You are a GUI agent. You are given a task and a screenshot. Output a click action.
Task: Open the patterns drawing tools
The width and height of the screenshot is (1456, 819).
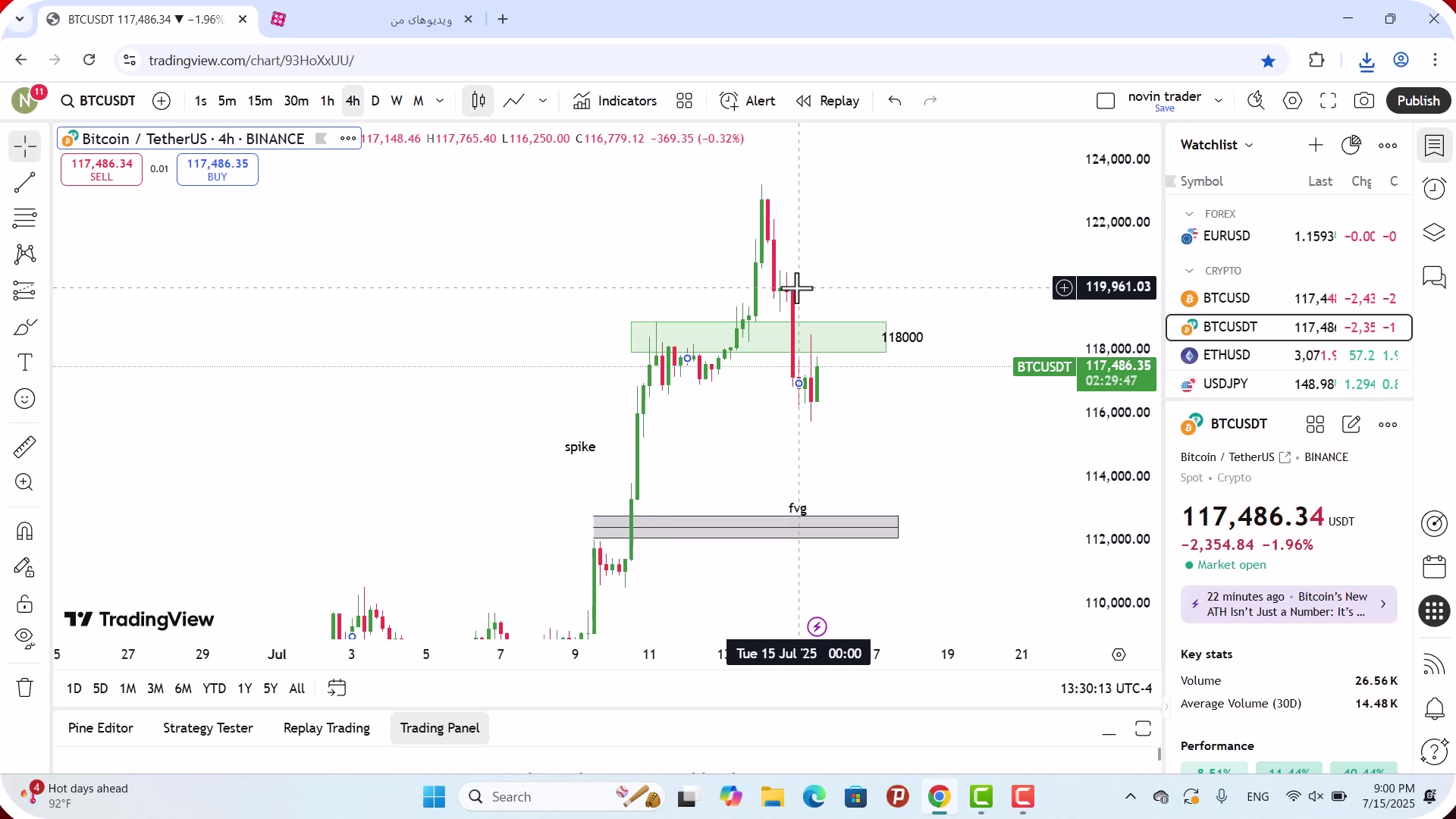point(25,254)
